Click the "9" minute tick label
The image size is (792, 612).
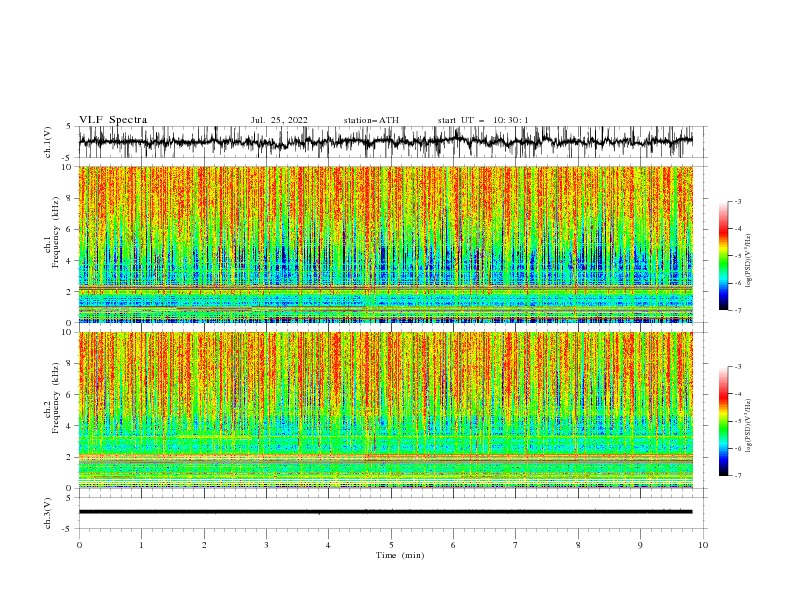pyautogui.click(x=640, y=545)
